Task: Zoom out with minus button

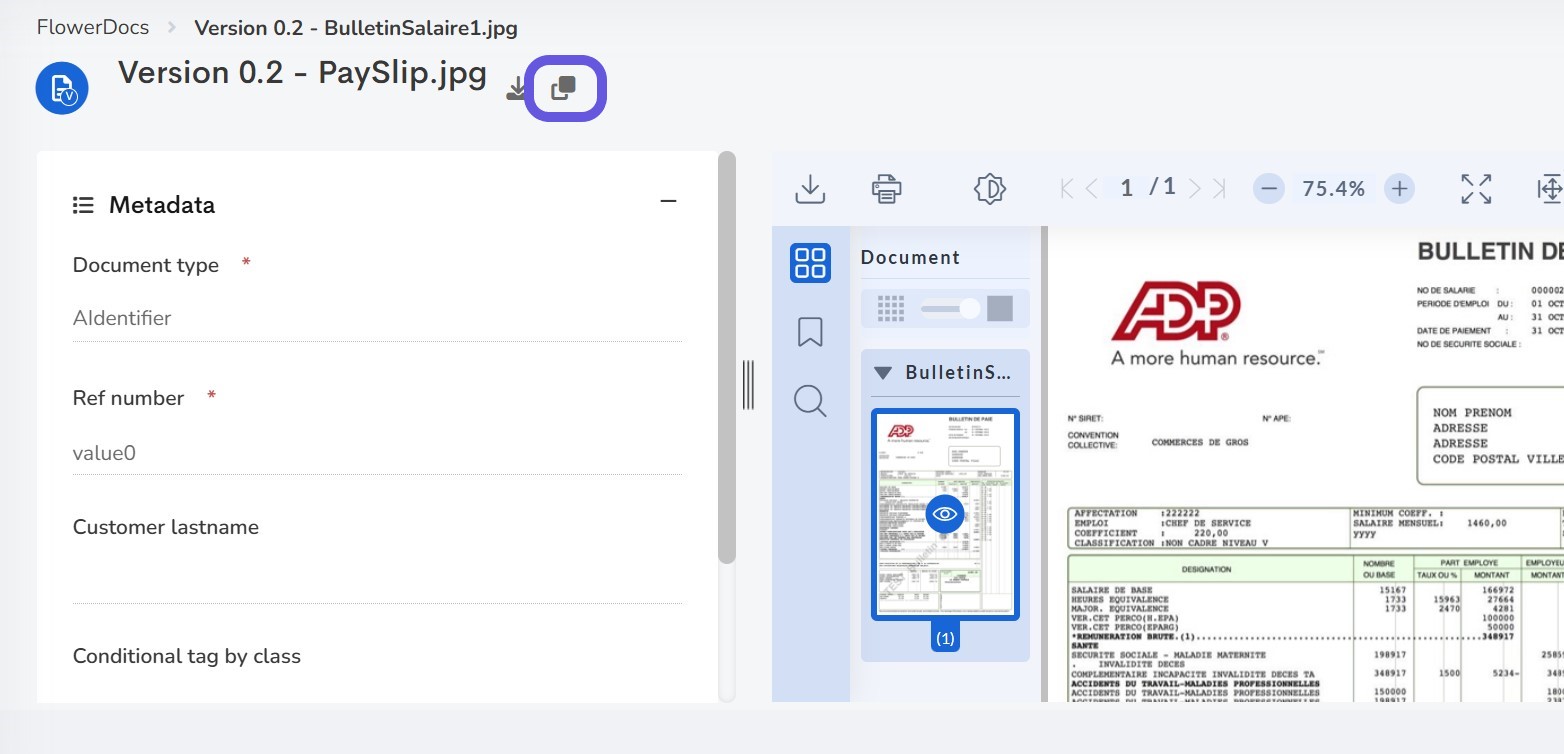Action: 1269,188
